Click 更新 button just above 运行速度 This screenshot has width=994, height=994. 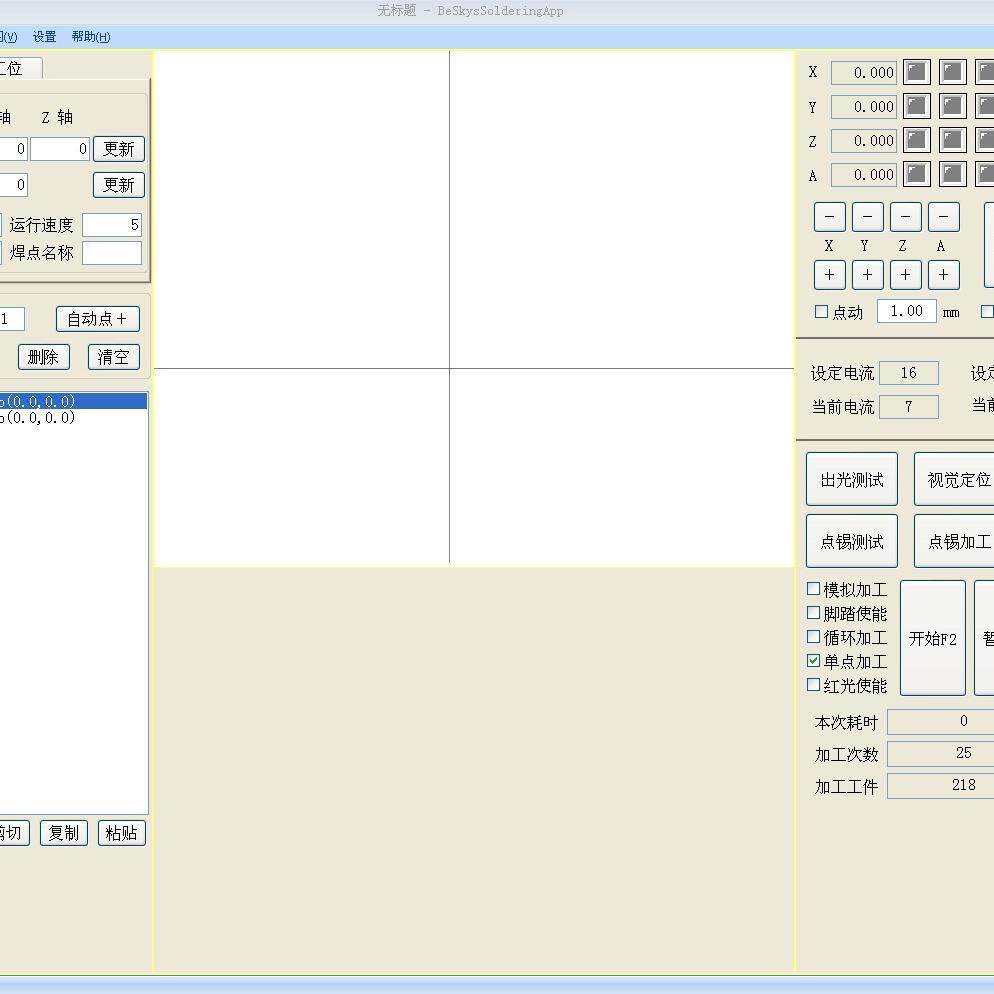tap(119, 185)
